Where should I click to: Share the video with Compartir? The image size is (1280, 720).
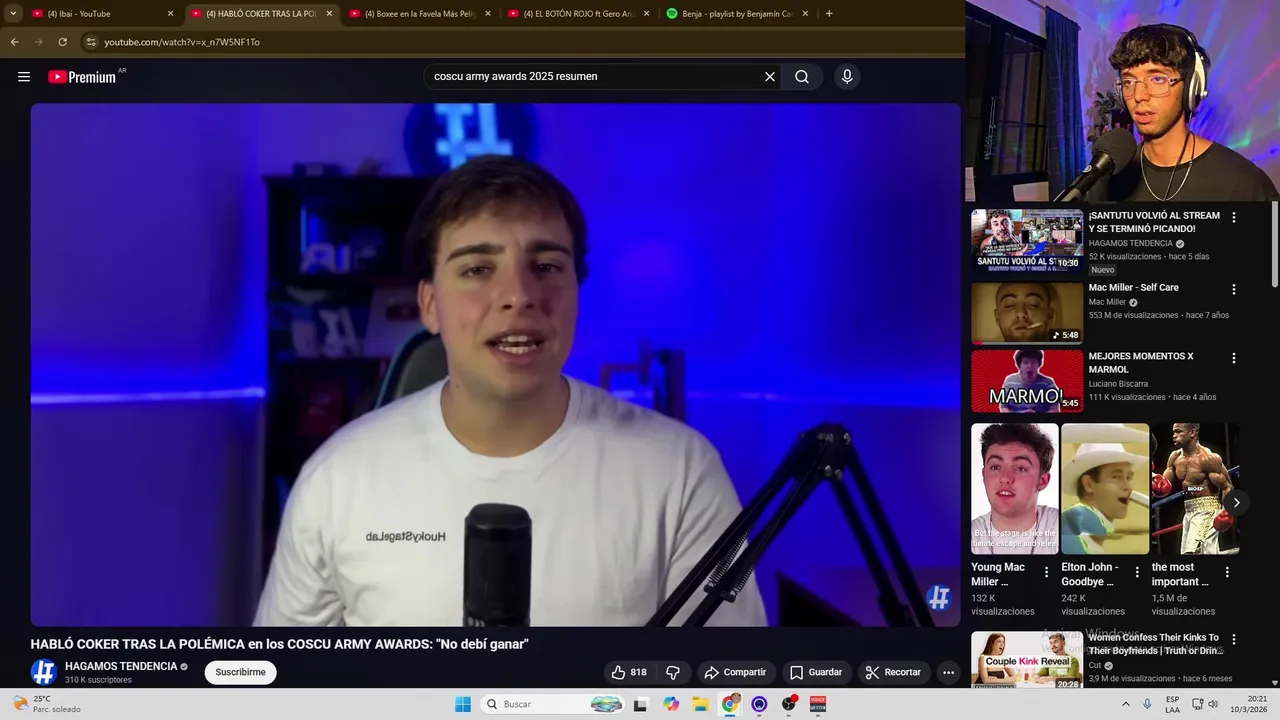pyautogui.click(x=735, y=672)
